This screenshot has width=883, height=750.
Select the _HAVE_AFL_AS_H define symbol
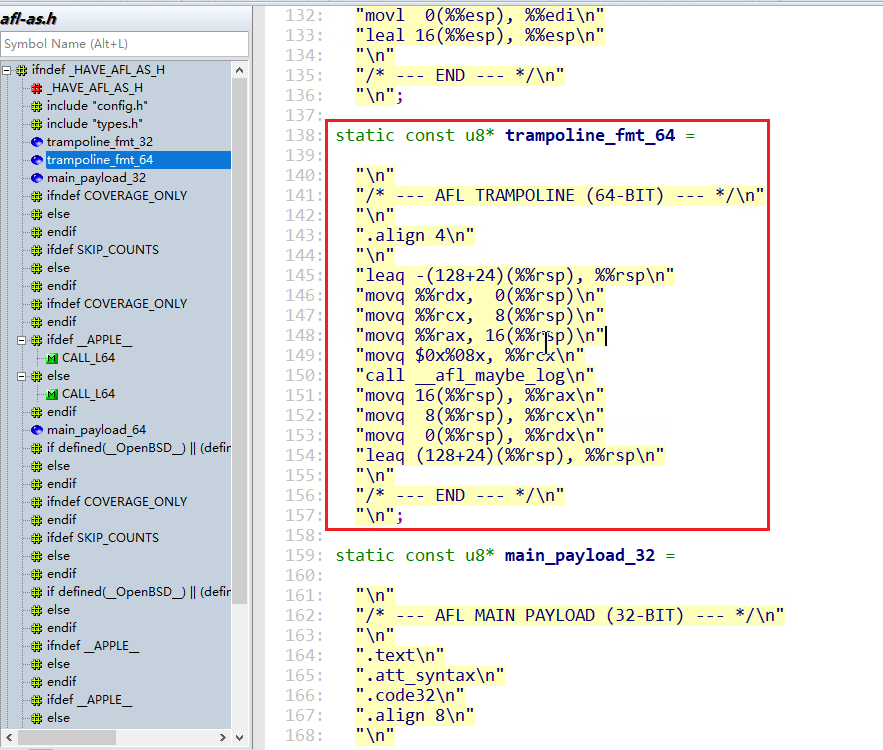tap(95, 88)
